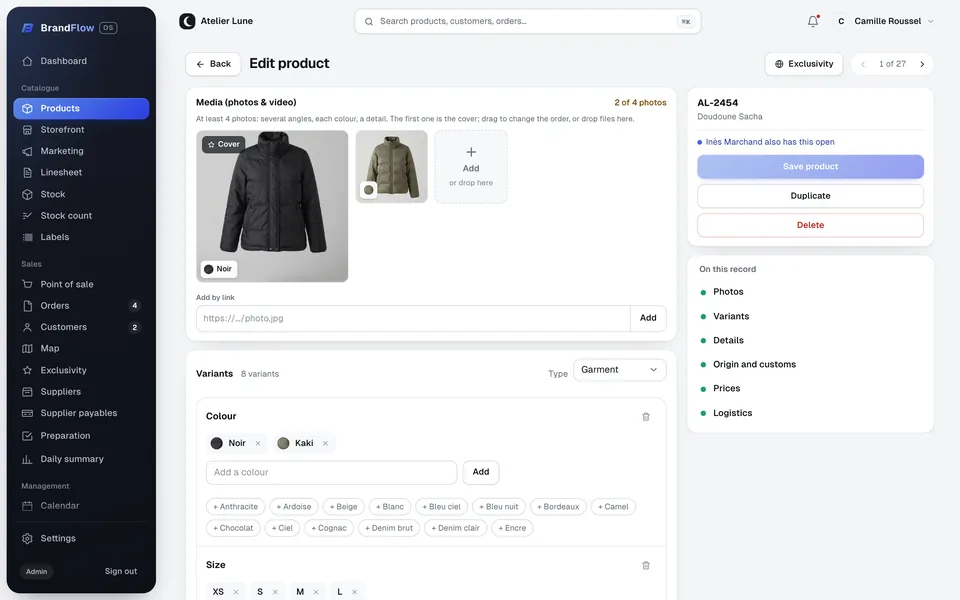
Task: Click the Daily summary chart icon
Action: (27, 459)
